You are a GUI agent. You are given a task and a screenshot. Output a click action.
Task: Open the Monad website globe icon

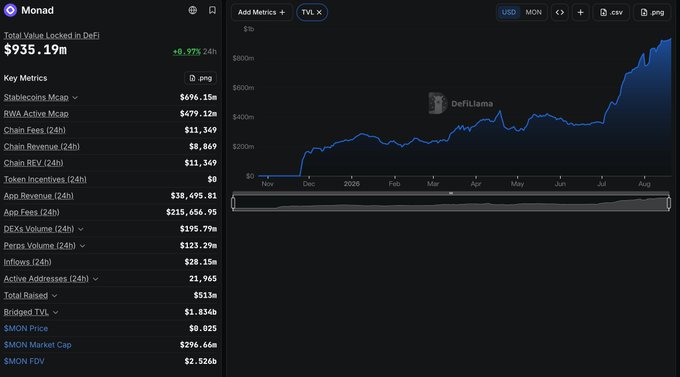click(193, 10)
